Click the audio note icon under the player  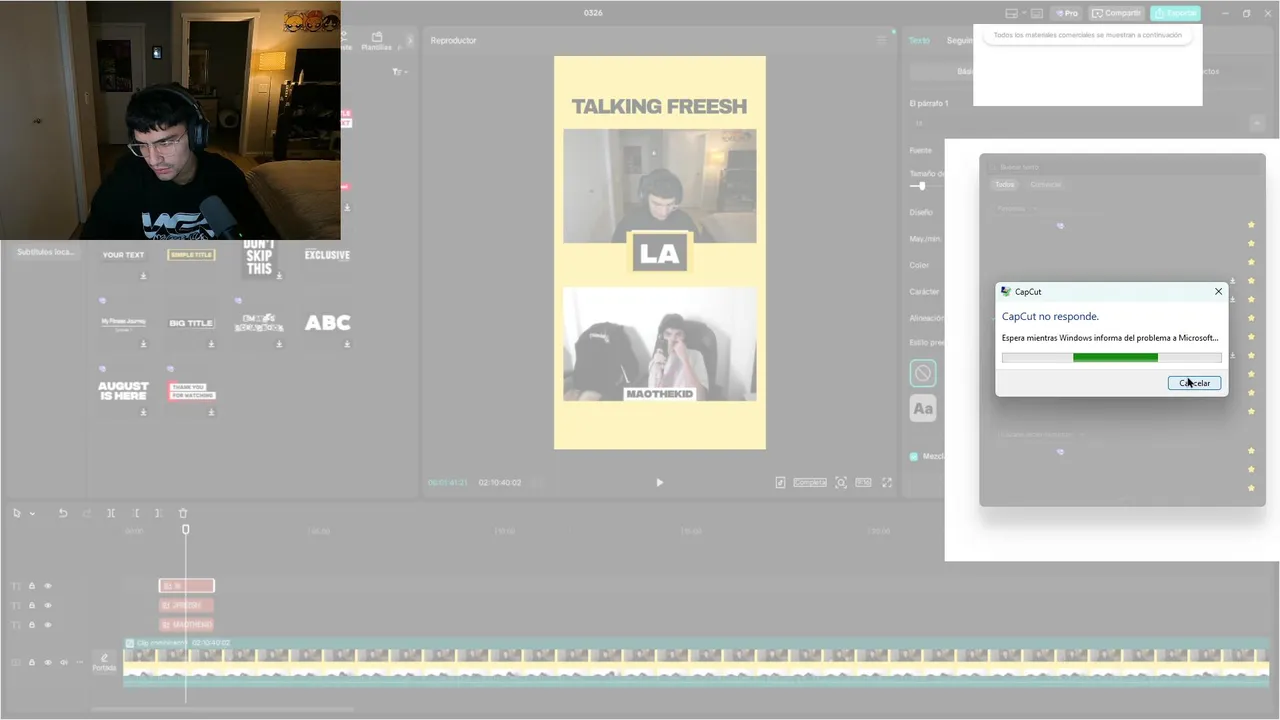tap(780, 482)
